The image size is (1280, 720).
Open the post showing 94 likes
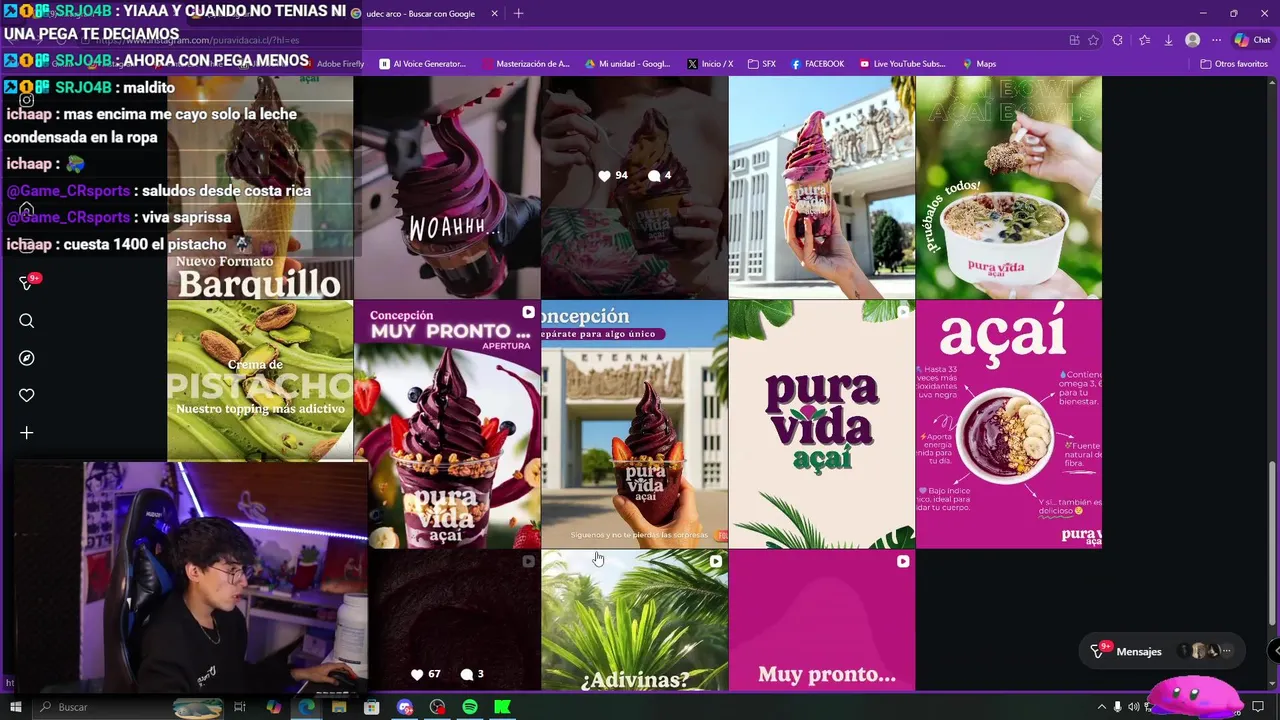coord(634,188)
